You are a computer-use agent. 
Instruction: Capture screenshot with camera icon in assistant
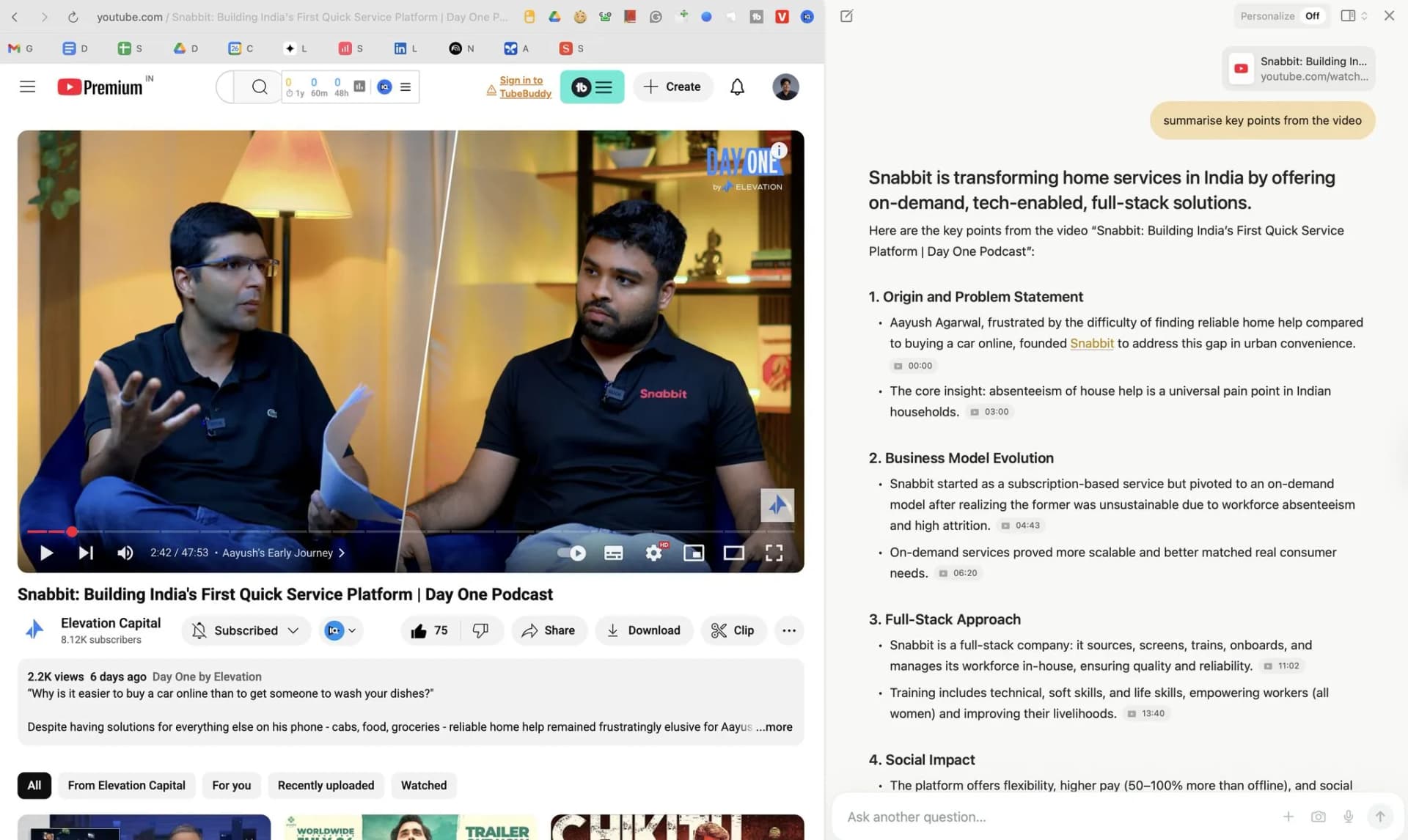pos(1318,817)
